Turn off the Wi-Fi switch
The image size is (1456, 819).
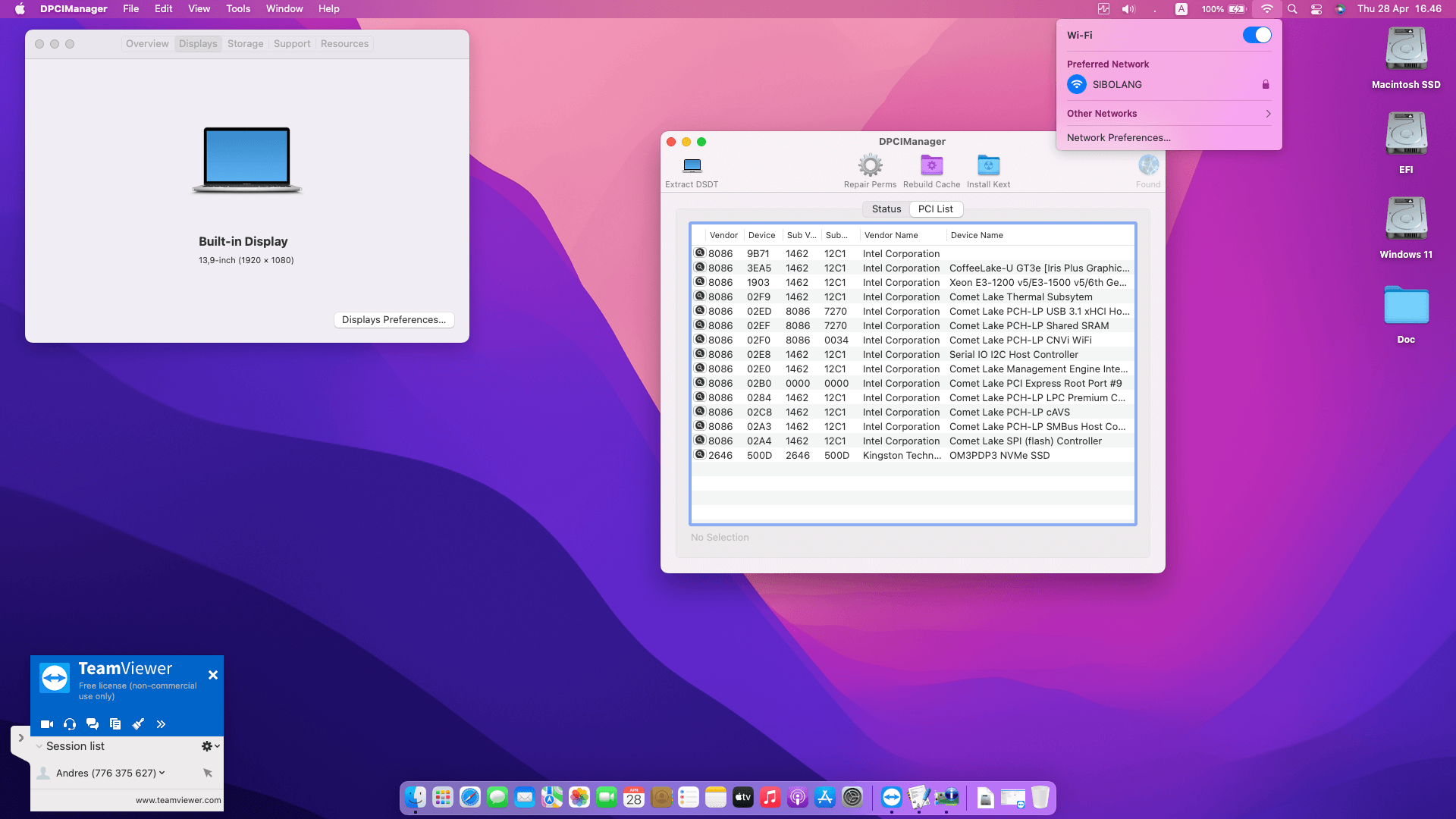pos(1257,35)
